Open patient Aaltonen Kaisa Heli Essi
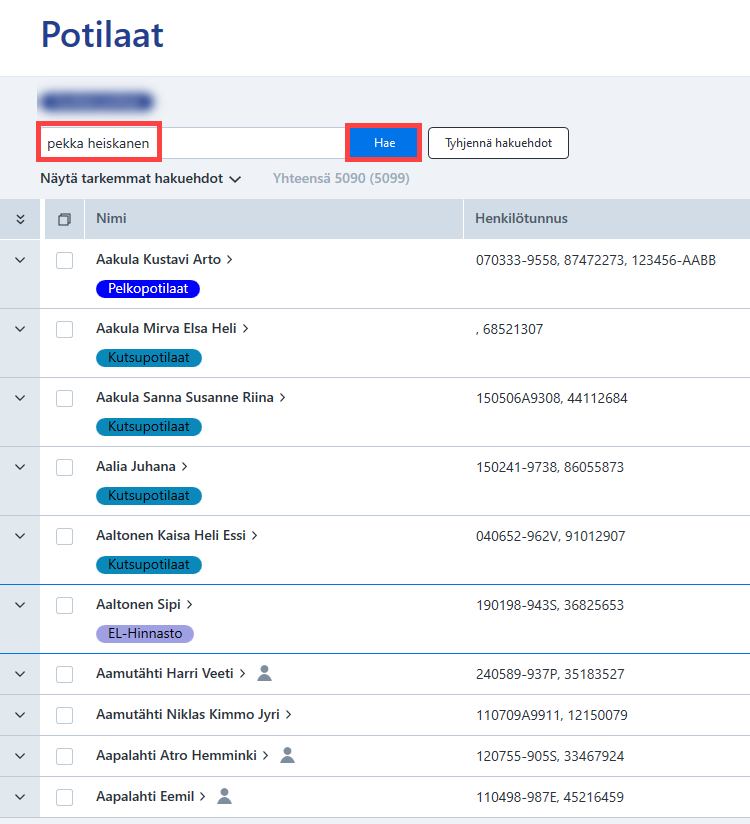The image size is (750, 824). 177,535
